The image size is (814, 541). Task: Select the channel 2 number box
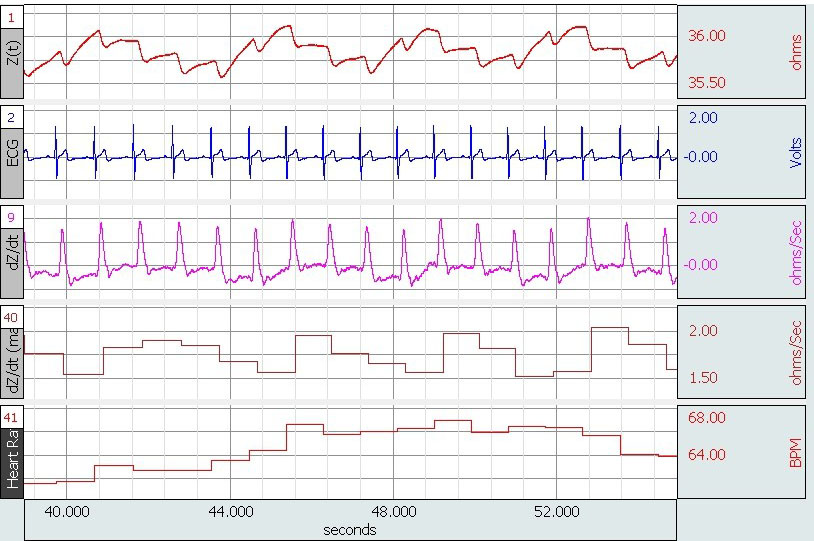(x=11, y=118)
